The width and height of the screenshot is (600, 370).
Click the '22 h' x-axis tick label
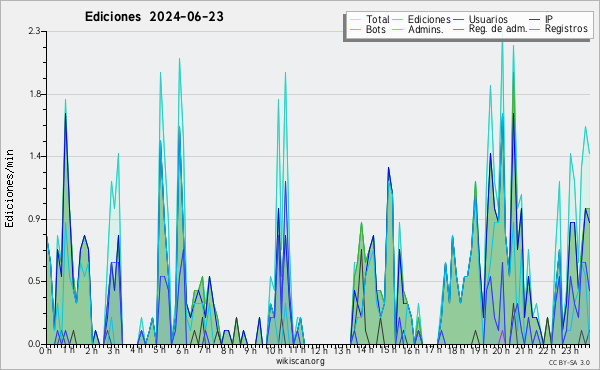tap(546, 351)
